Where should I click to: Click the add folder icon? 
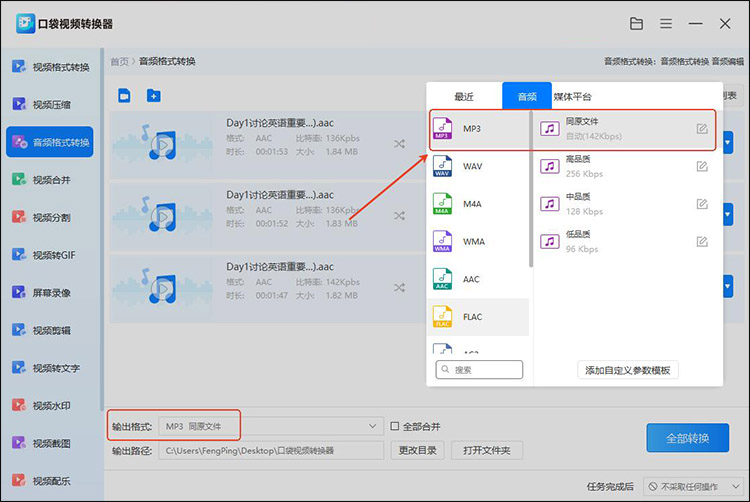(153, 96)
